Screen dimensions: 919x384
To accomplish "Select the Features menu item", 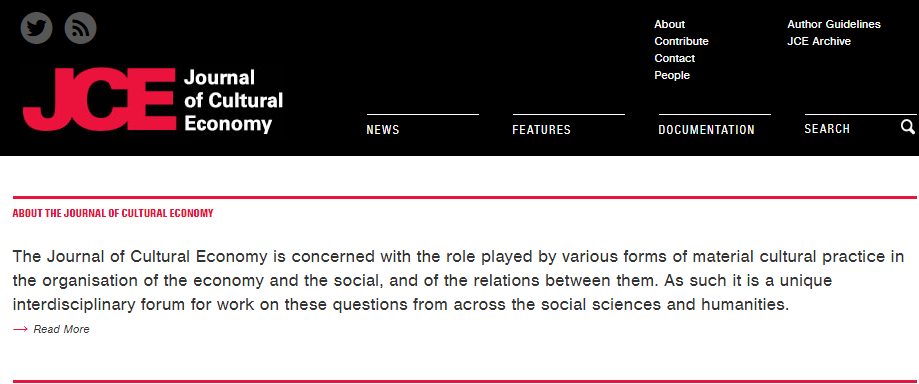I will click(541, 130).
